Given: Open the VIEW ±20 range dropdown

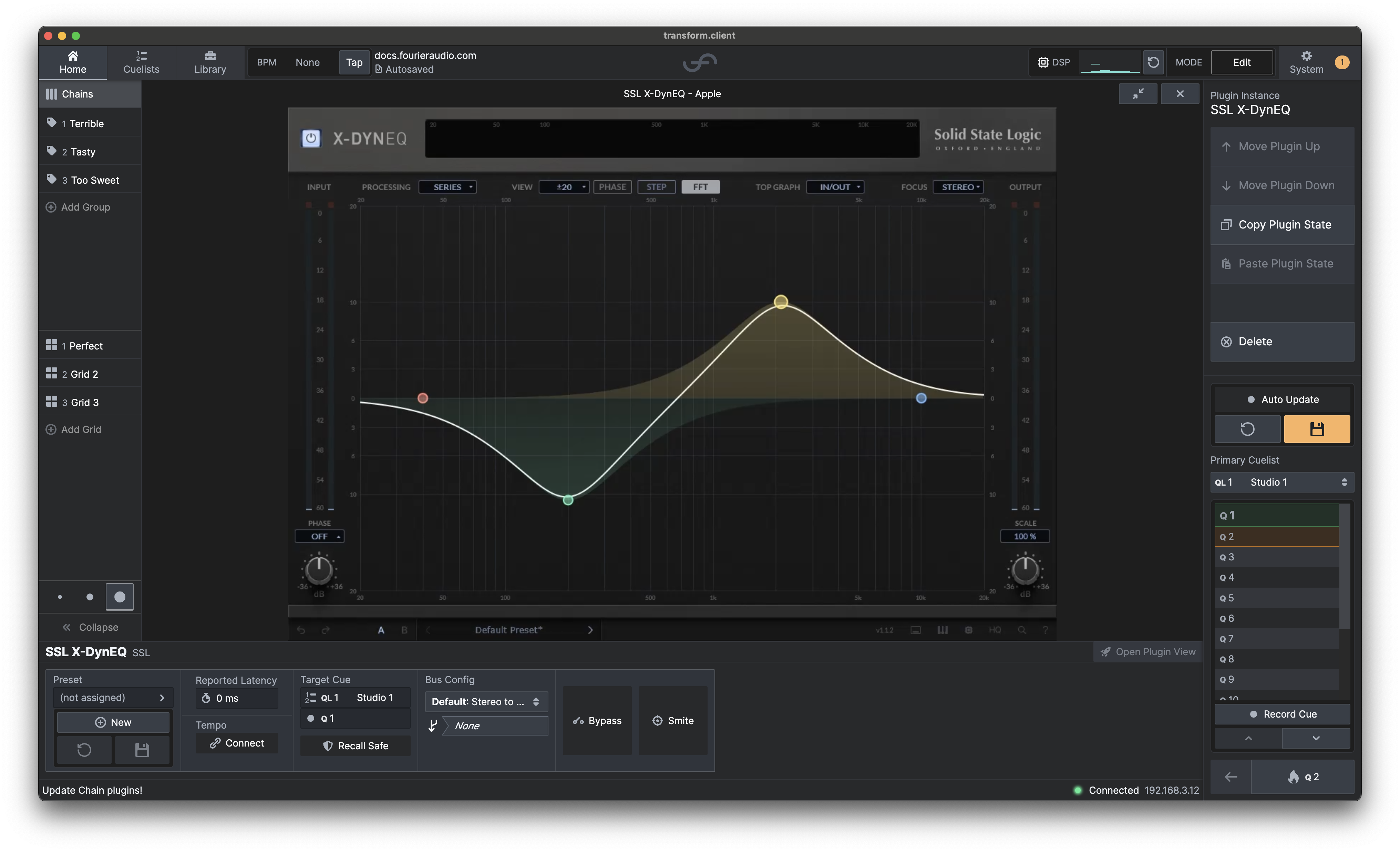Looking at the screenshot, I should [564, 187].
